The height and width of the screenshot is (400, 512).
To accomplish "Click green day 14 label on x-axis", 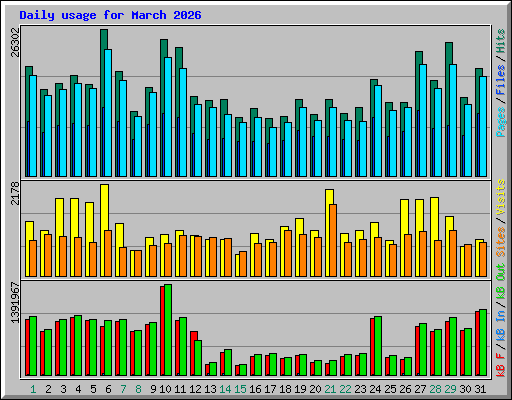I will [225, 389].
